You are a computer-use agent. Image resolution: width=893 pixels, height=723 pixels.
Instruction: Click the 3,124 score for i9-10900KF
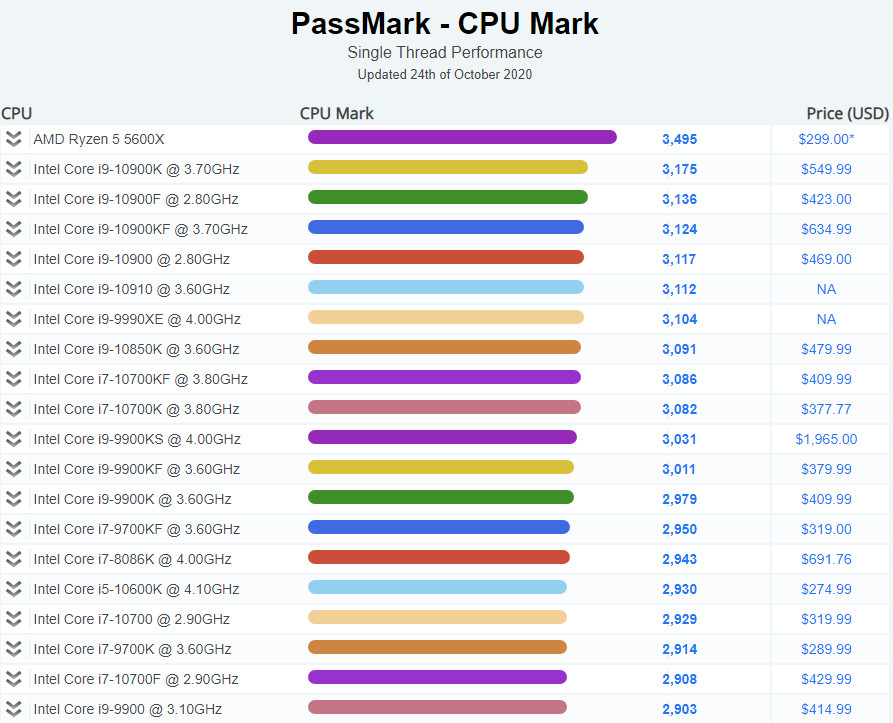pyautogui.click(x=679, y=229)
